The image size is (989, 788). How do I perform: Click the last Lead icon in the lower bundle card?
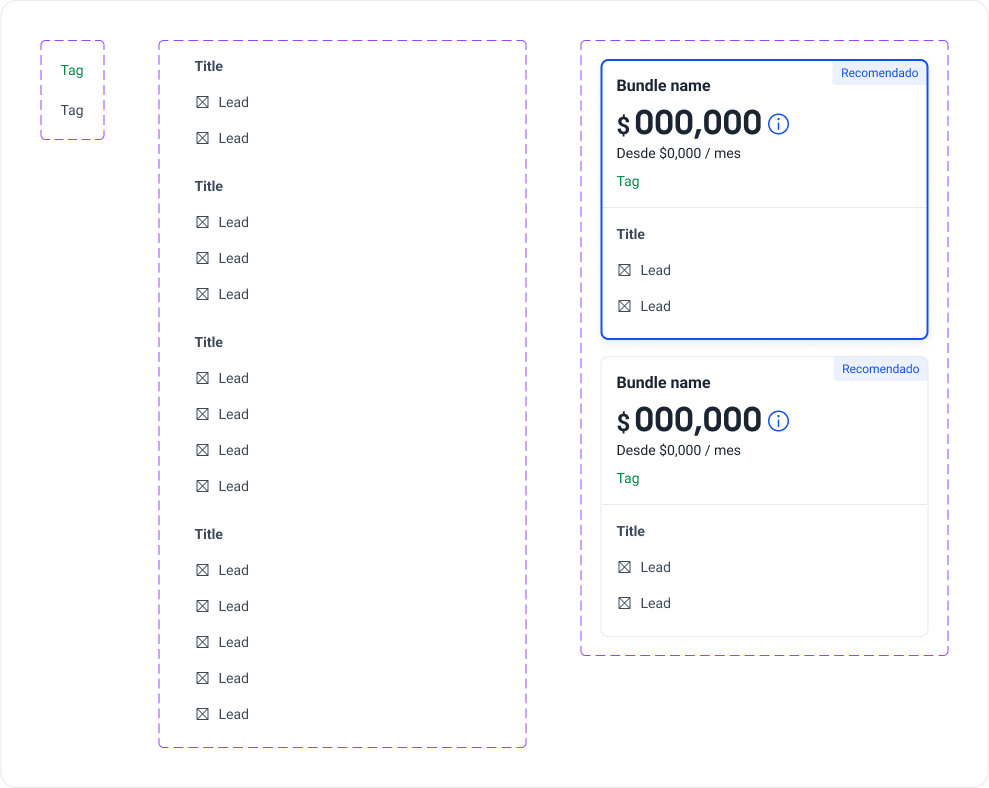(x=625, y=603)
